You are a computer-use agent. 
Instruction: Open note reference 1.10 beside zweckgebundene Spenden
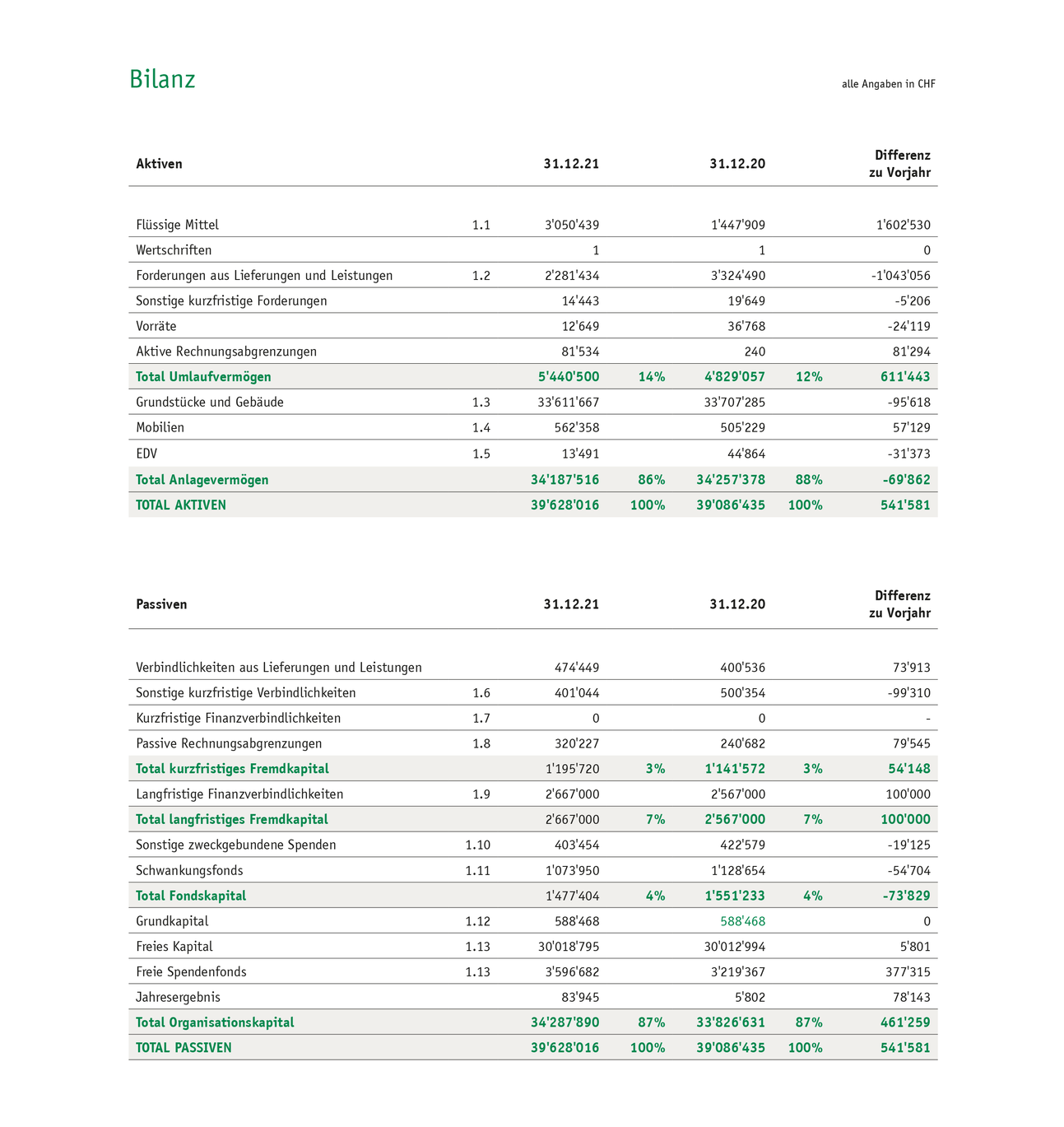[477, 845]
